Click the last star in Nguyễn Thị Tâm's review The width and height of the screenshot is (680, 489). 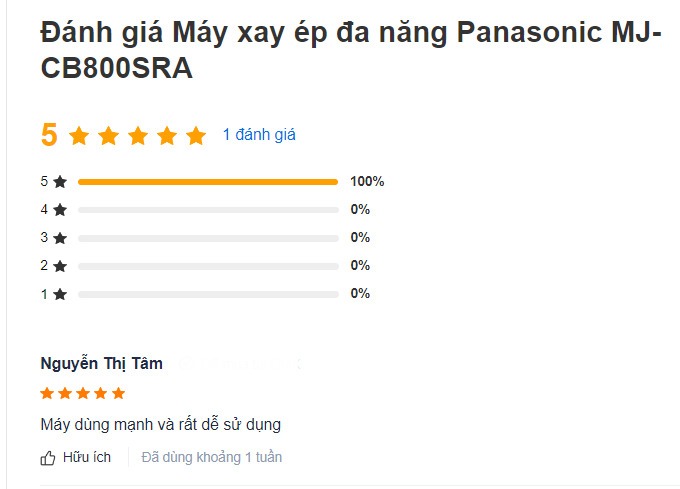[x=119, y=393]
